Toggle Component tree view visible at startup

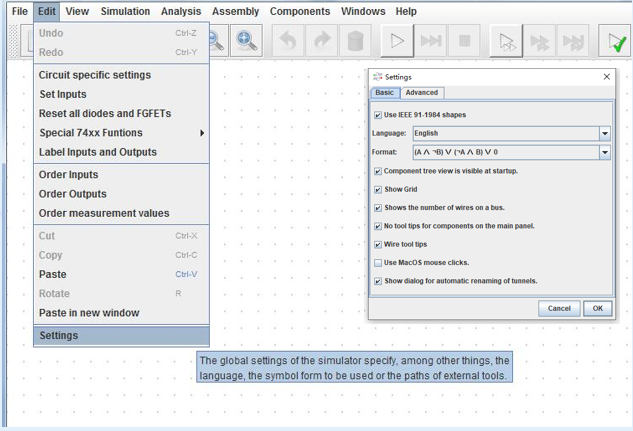(378, 171)
